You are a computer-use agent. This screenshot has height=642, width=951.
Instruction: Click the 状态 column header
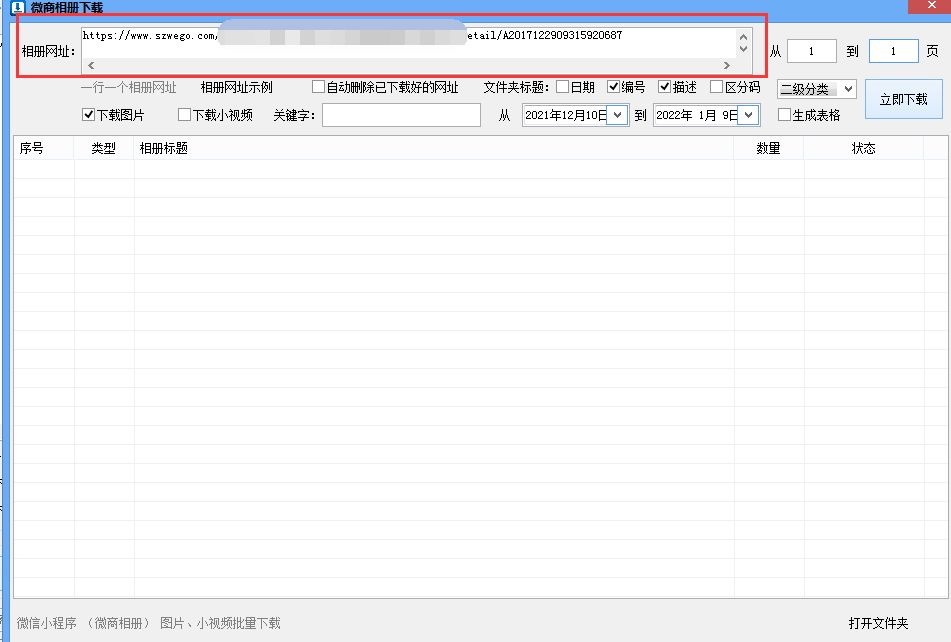pos(862,148)
